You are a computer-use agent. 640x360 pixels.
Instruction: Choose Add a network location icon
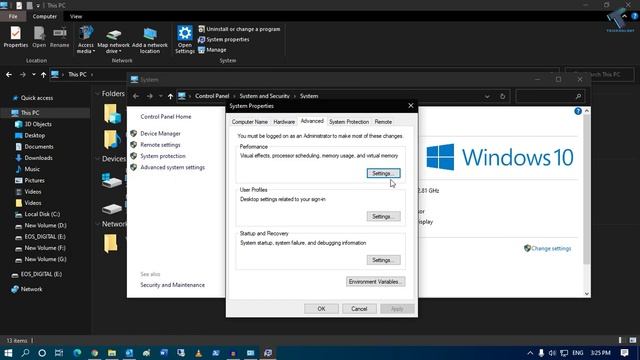click(x=150, y=40)
